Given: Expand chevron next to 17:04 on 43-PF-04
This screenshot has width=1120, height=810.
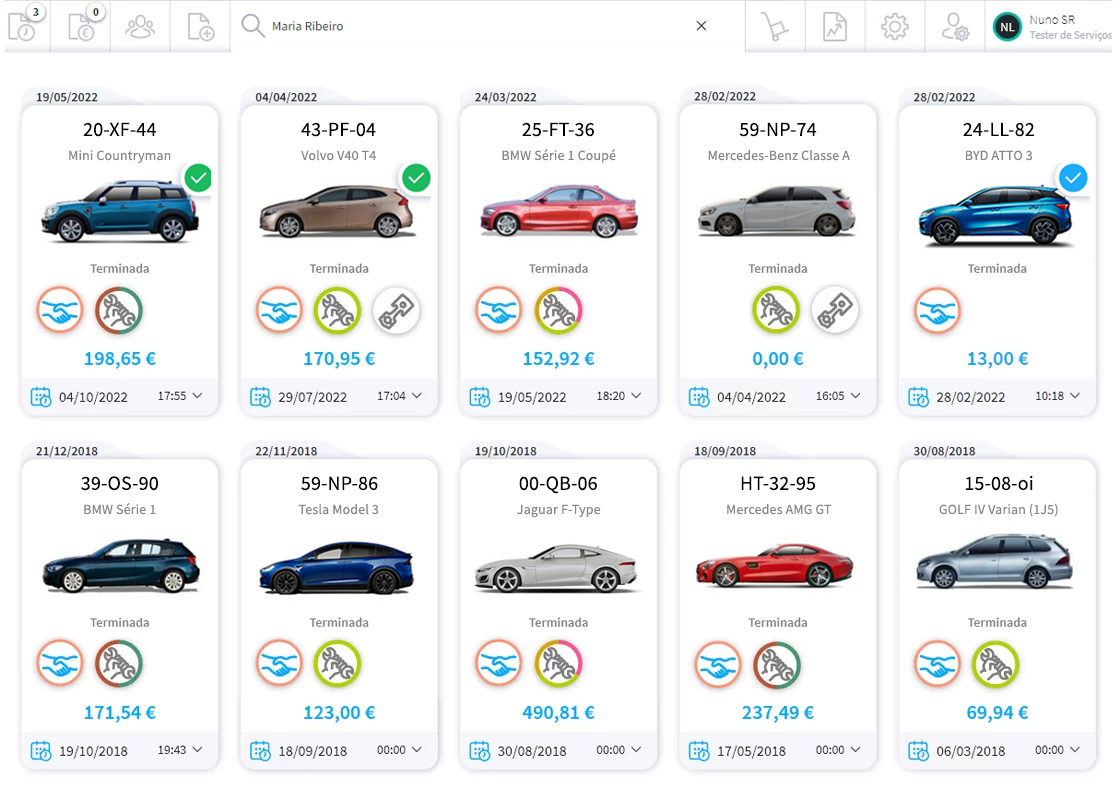Looking at the screenshot, I should pos(416,396).
